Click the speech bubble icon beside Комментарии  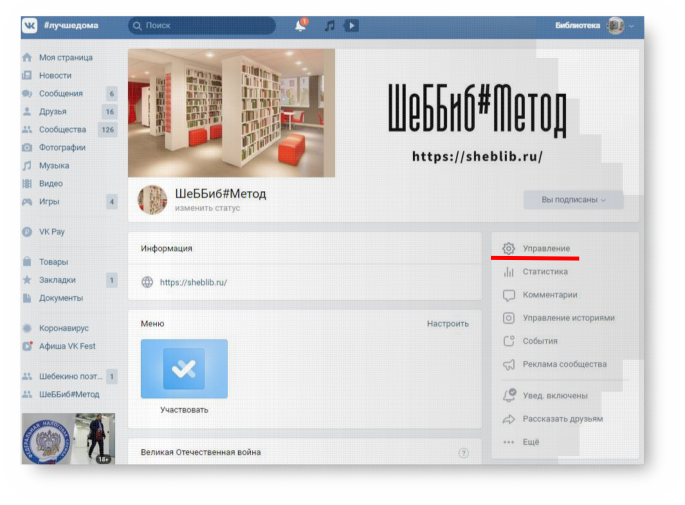coord(509,295)
